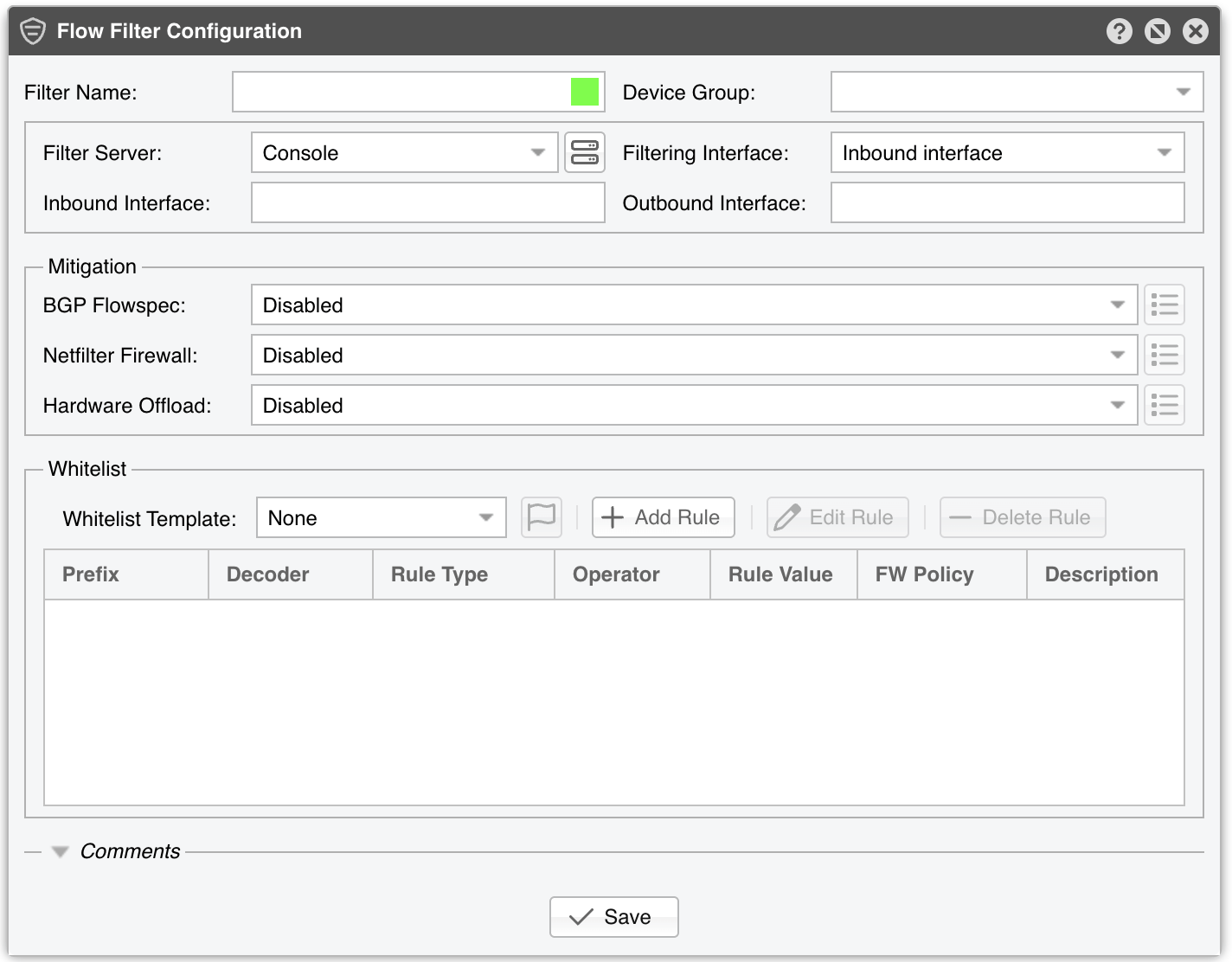Open the help question mark icon
This screenshot has width=1232, height=962.
point(1119,31)
